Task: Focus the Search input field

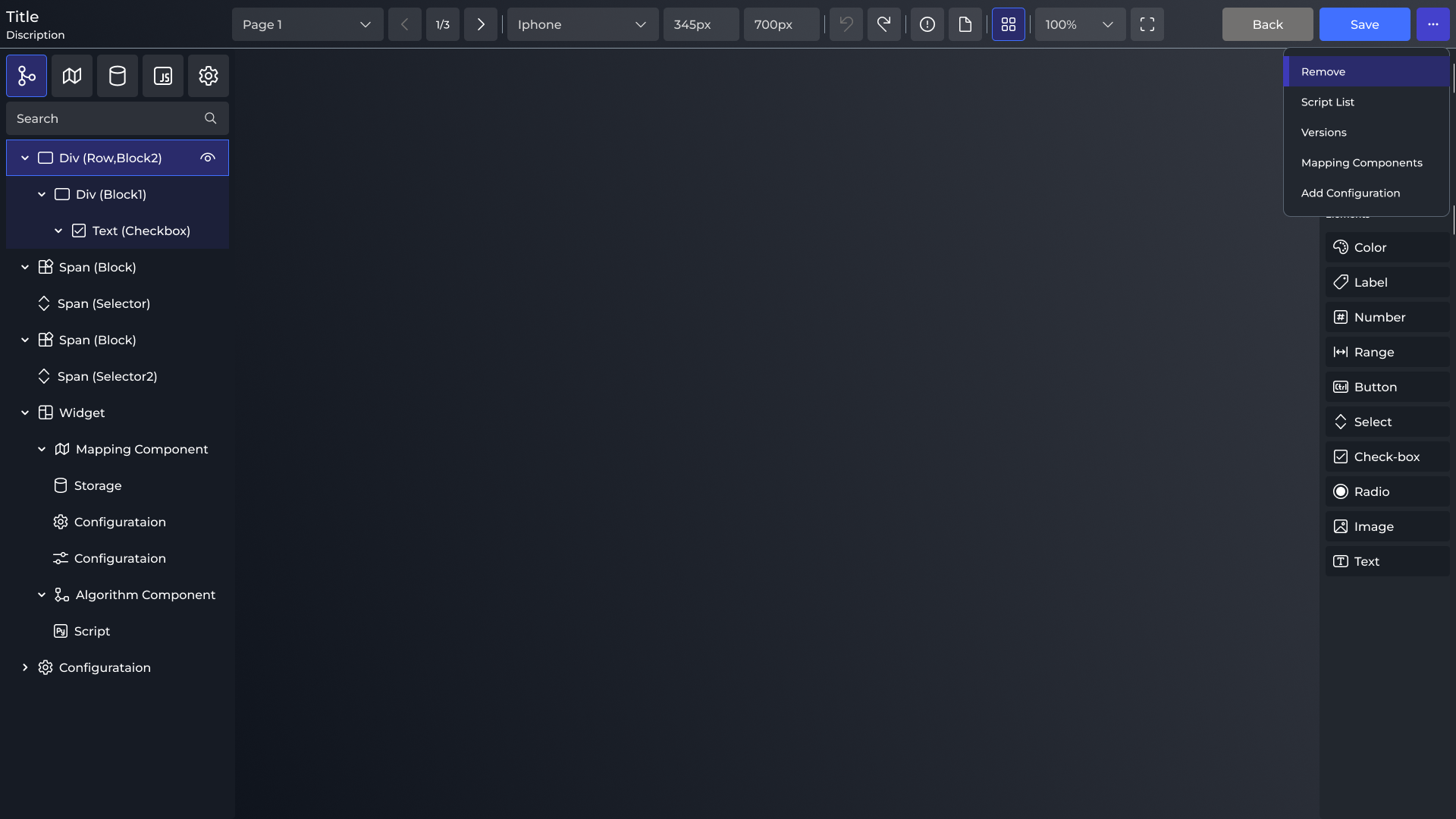Action: point(118,118)
